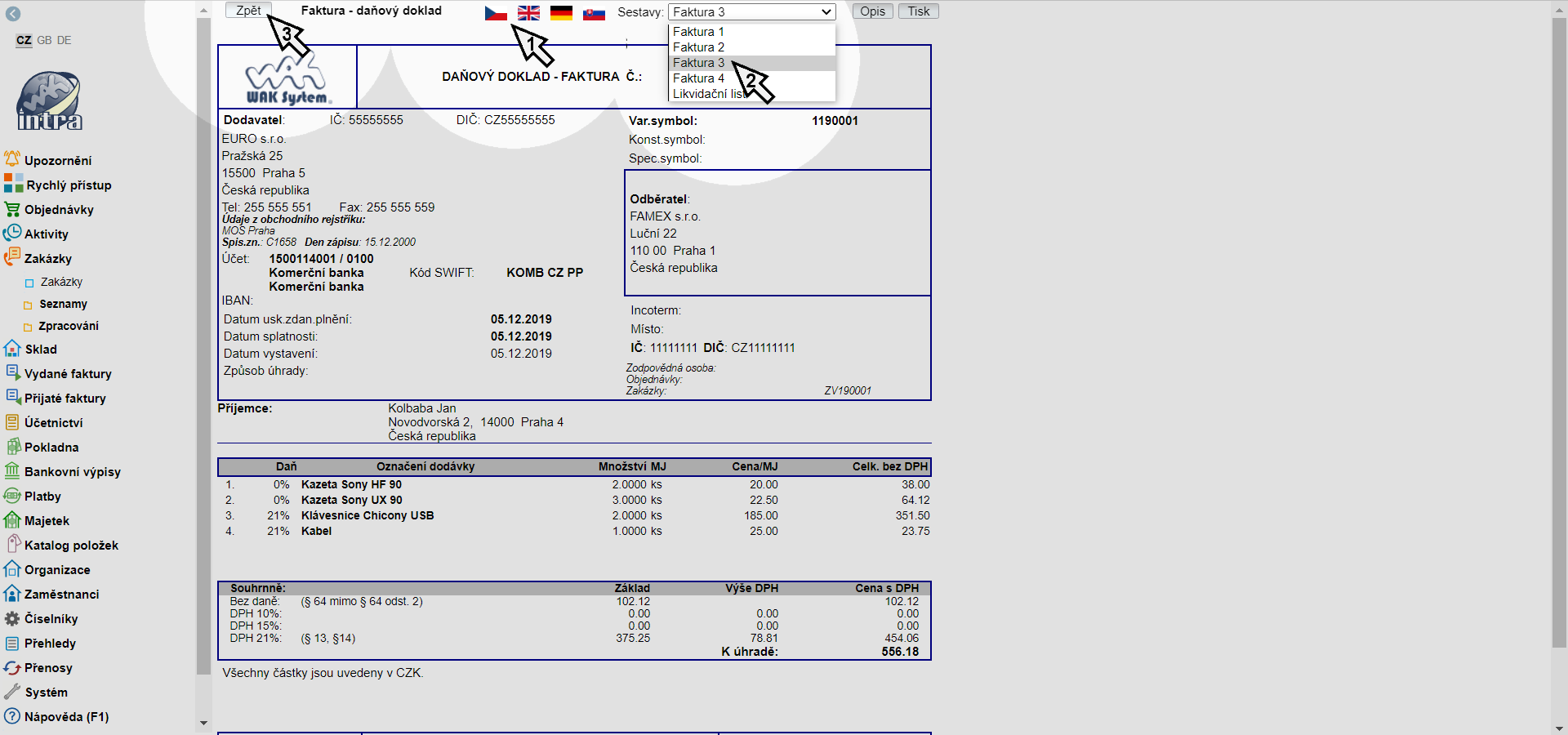Click the Organizace house icon

coord(12,568)
